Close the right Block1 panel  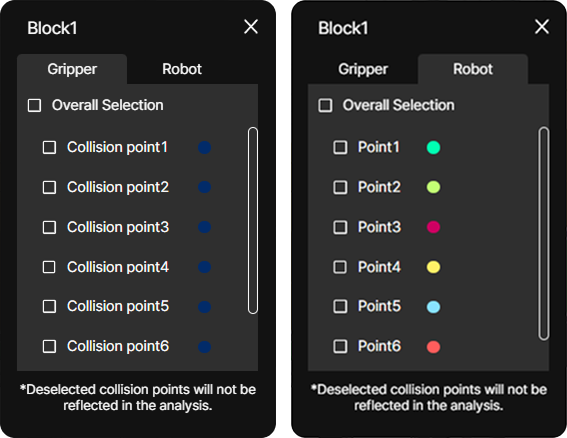542,27
